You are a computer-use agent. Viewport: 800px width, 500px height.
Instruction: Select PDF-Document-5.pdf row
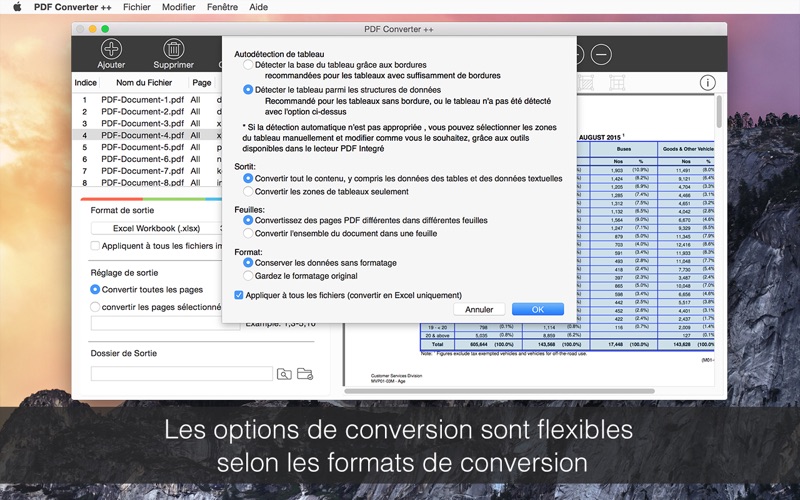(x=148, y=147)
